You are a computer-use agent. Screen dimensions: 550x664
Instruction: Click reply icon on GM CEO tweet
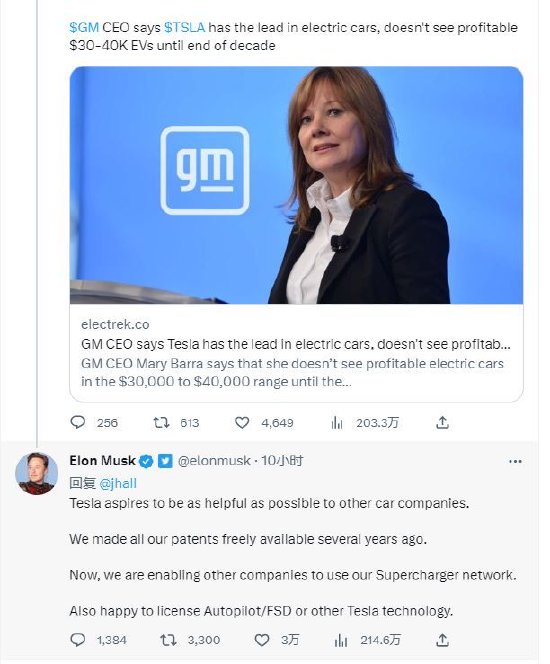(x=77, y=422)
